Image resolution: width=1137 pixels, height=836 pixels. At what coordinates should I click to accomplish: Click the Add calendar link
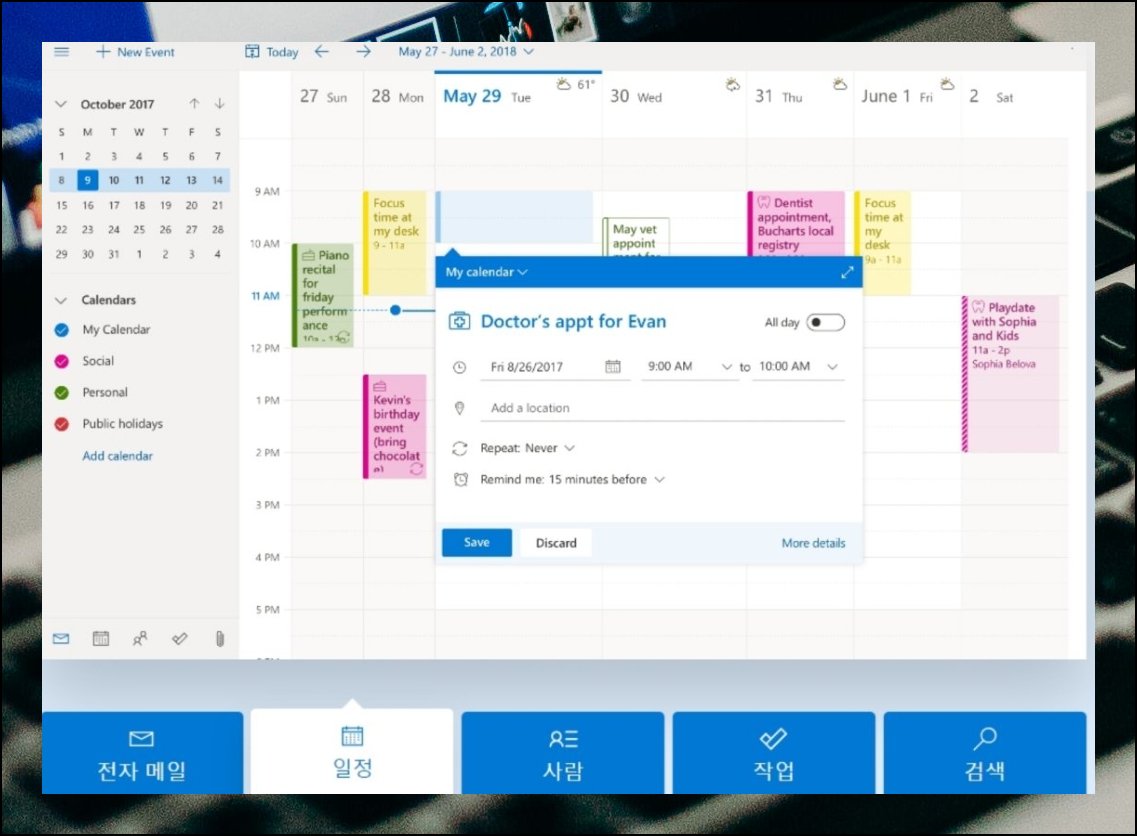[x=117, y=455]
